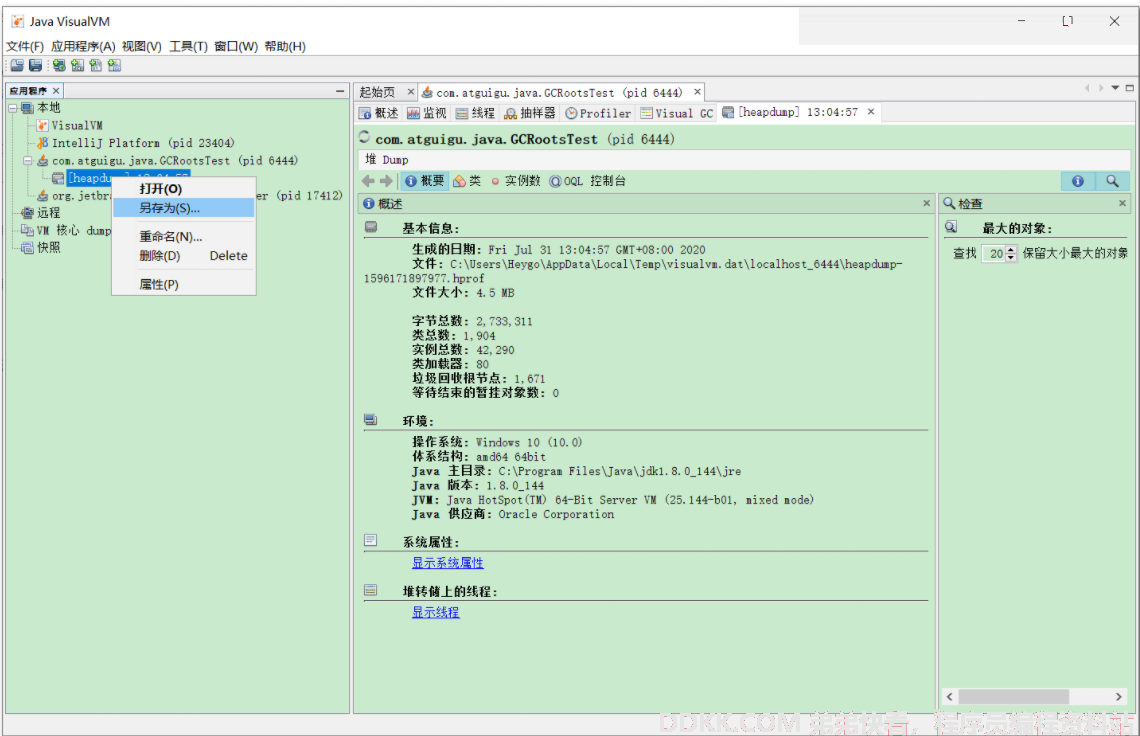Minimize the 应用程序 panel
The image size is (1140, 736).
(x=340, y=91)
